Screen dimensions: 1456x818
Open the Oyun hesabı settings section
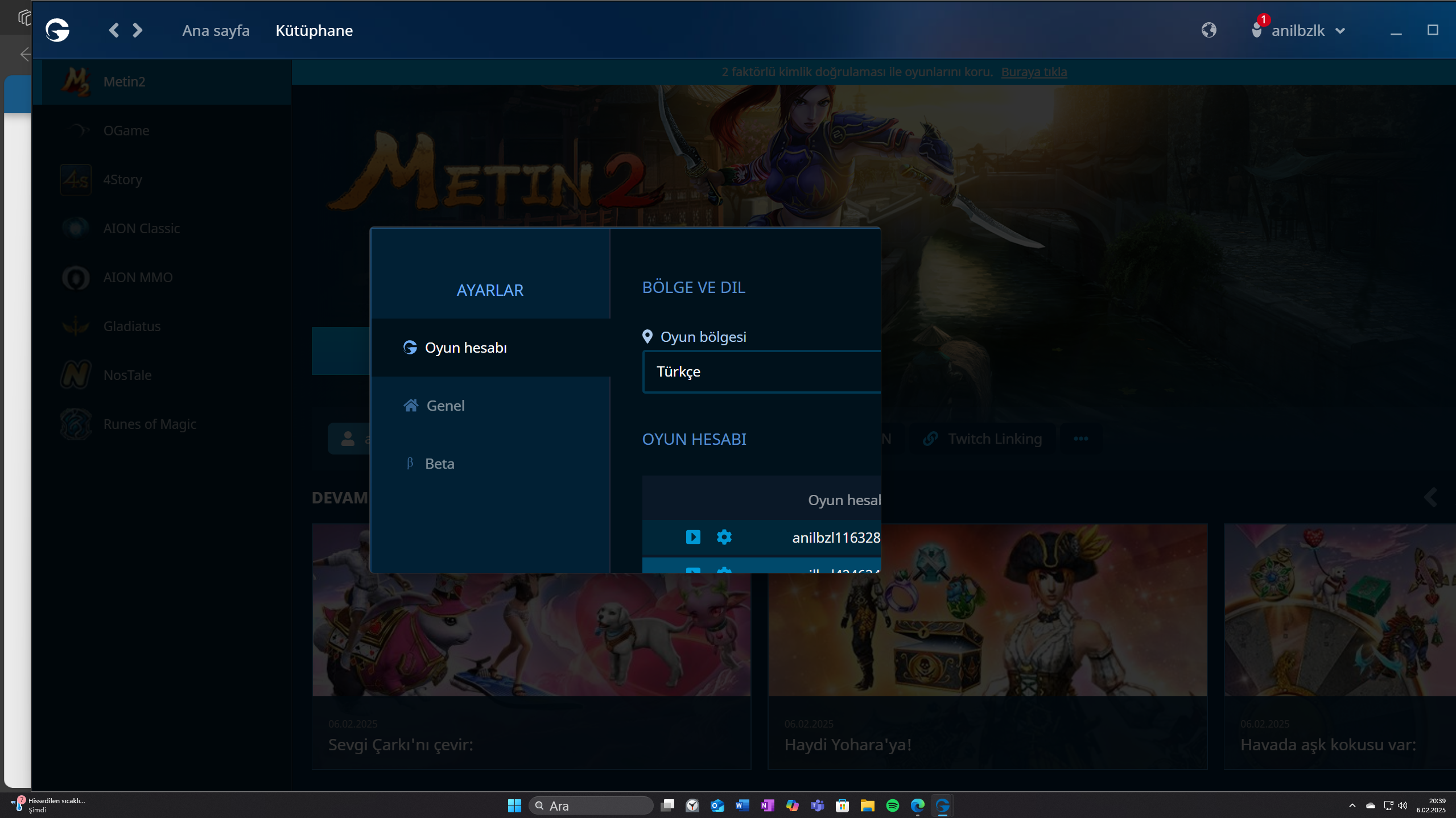[465, 348]
